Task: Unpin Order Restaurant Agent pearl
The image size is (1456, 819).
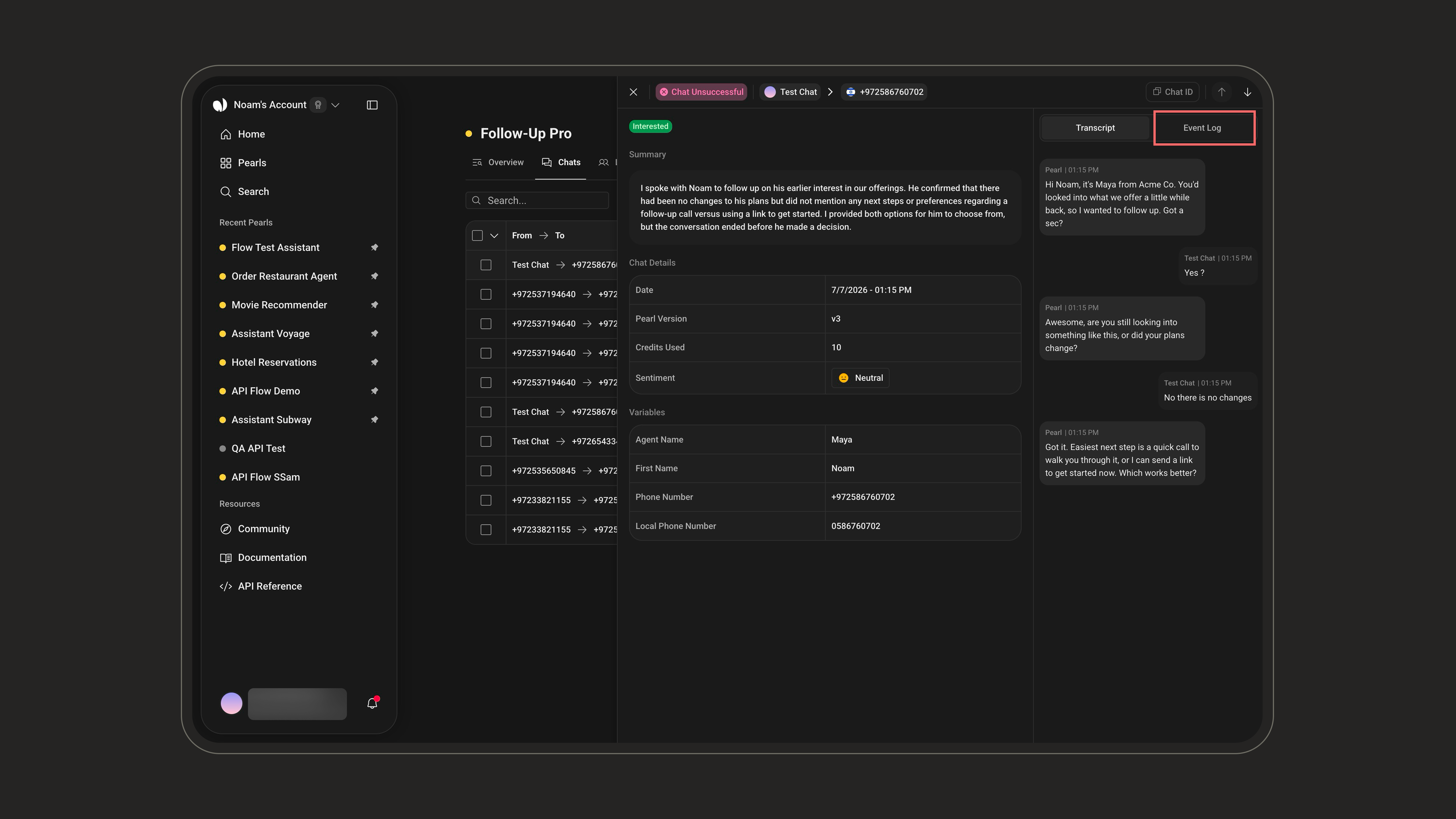Action: tap(374, 276)
